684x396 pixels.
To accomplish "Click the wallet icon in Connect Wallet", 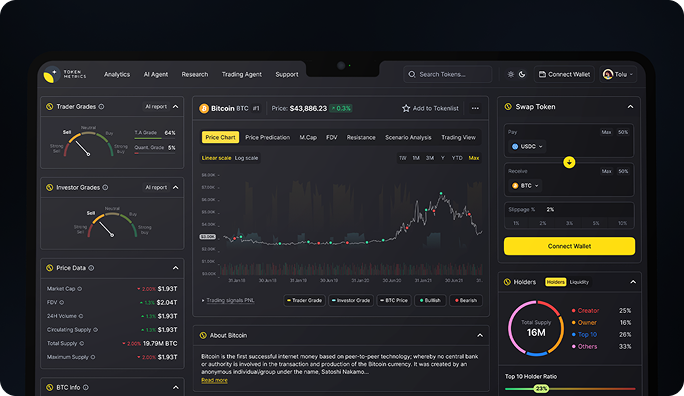I will [x=542, y=75].
